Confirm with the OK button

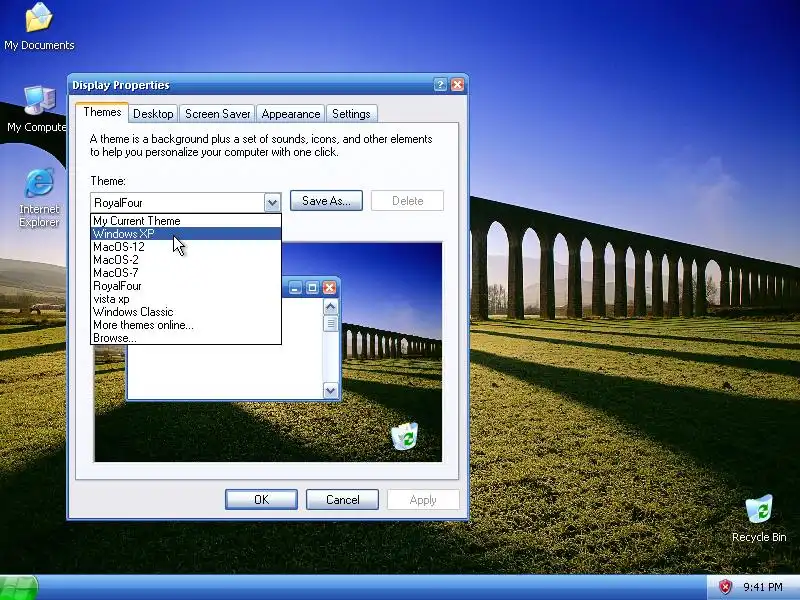click(261, 499)
